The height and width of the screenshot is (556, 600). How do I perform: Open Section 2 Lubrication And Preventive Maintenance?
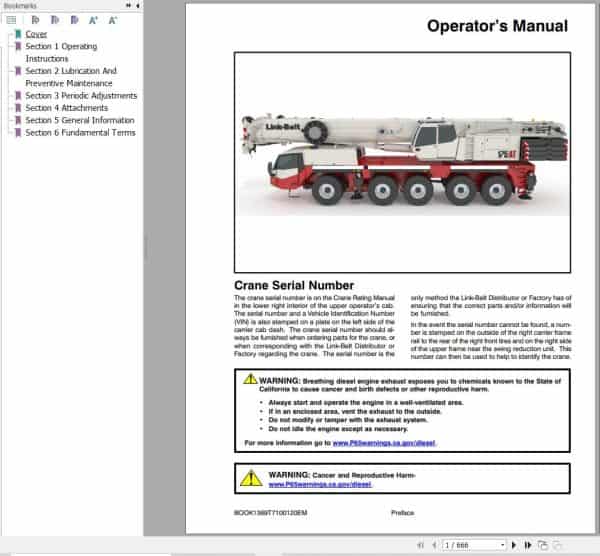[71, 77]
